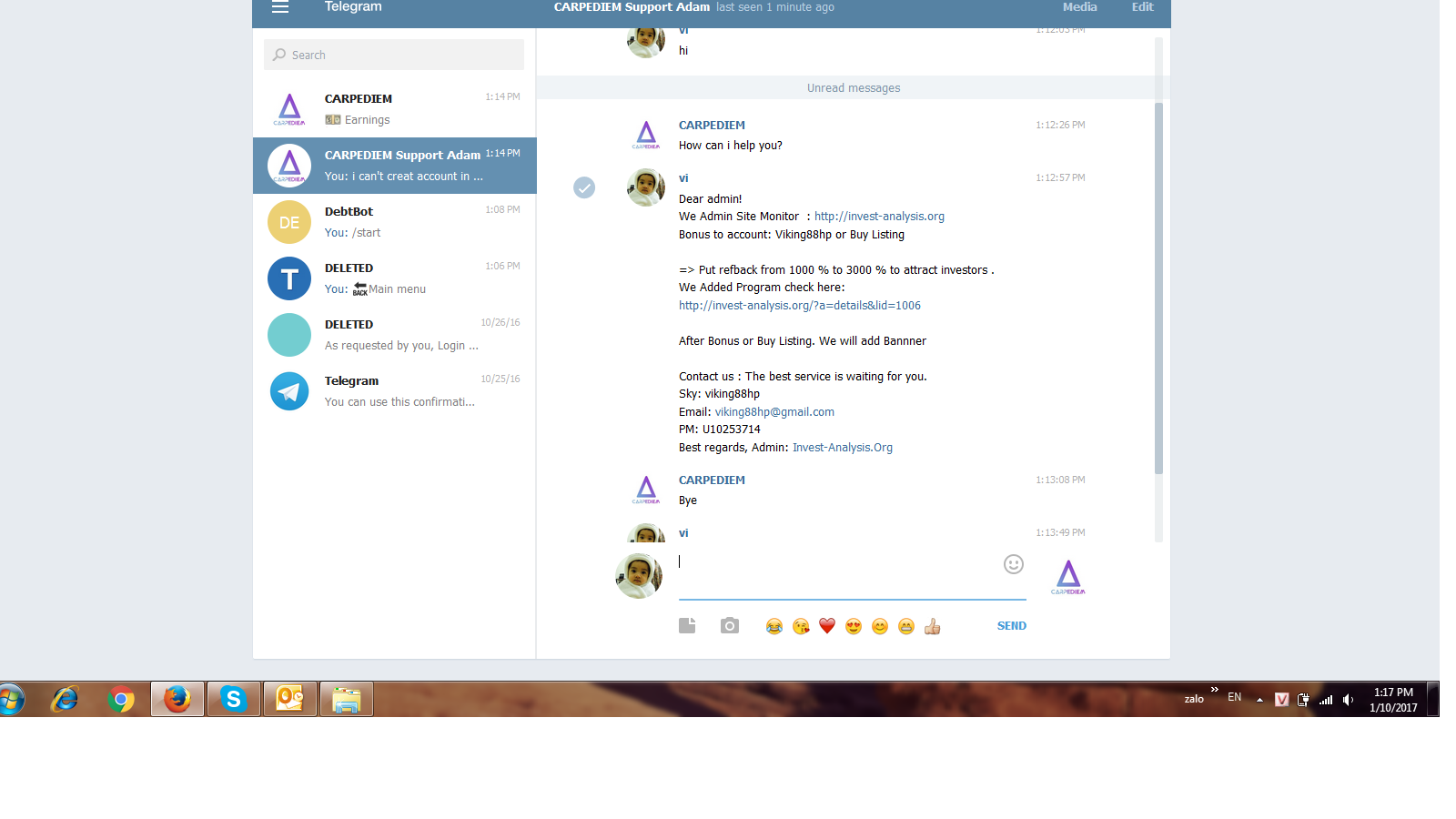Click Edit in the chat header

coord(1143,7)
